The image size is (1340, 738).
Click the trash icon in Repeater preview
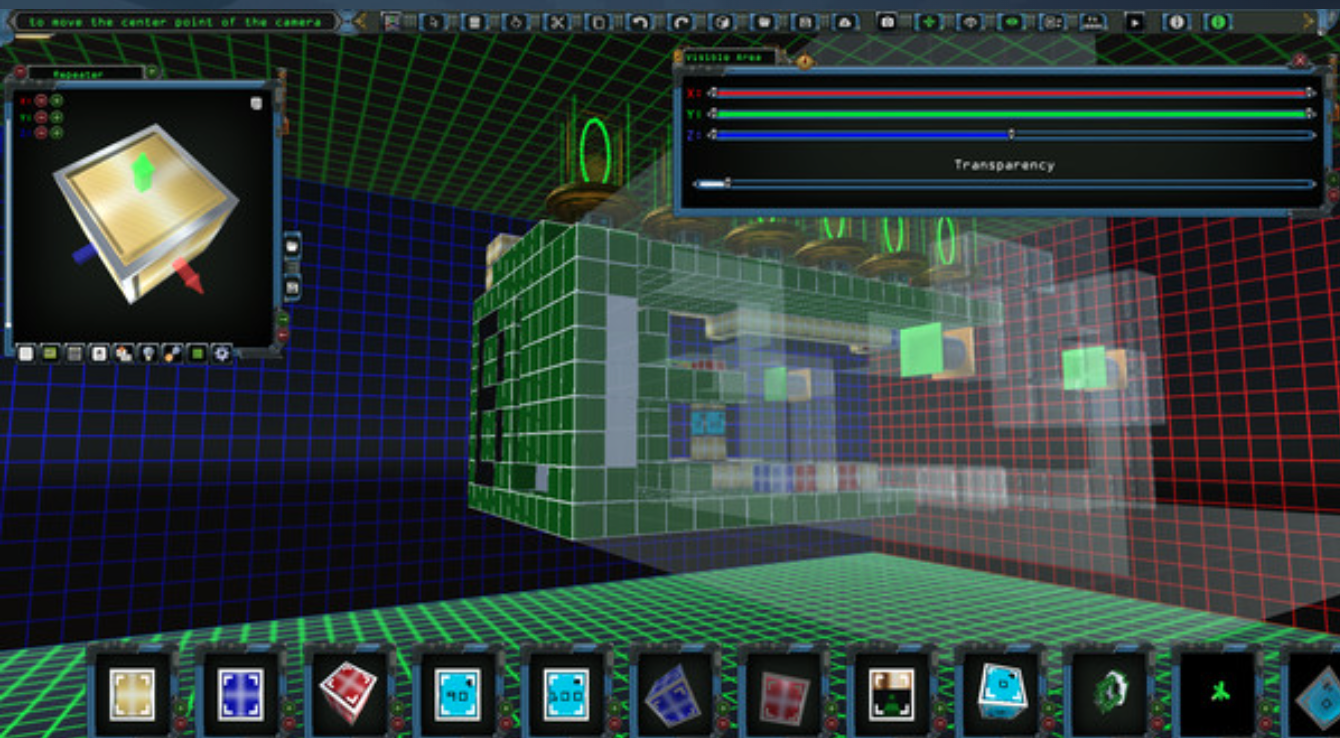[x=257, y=103]
